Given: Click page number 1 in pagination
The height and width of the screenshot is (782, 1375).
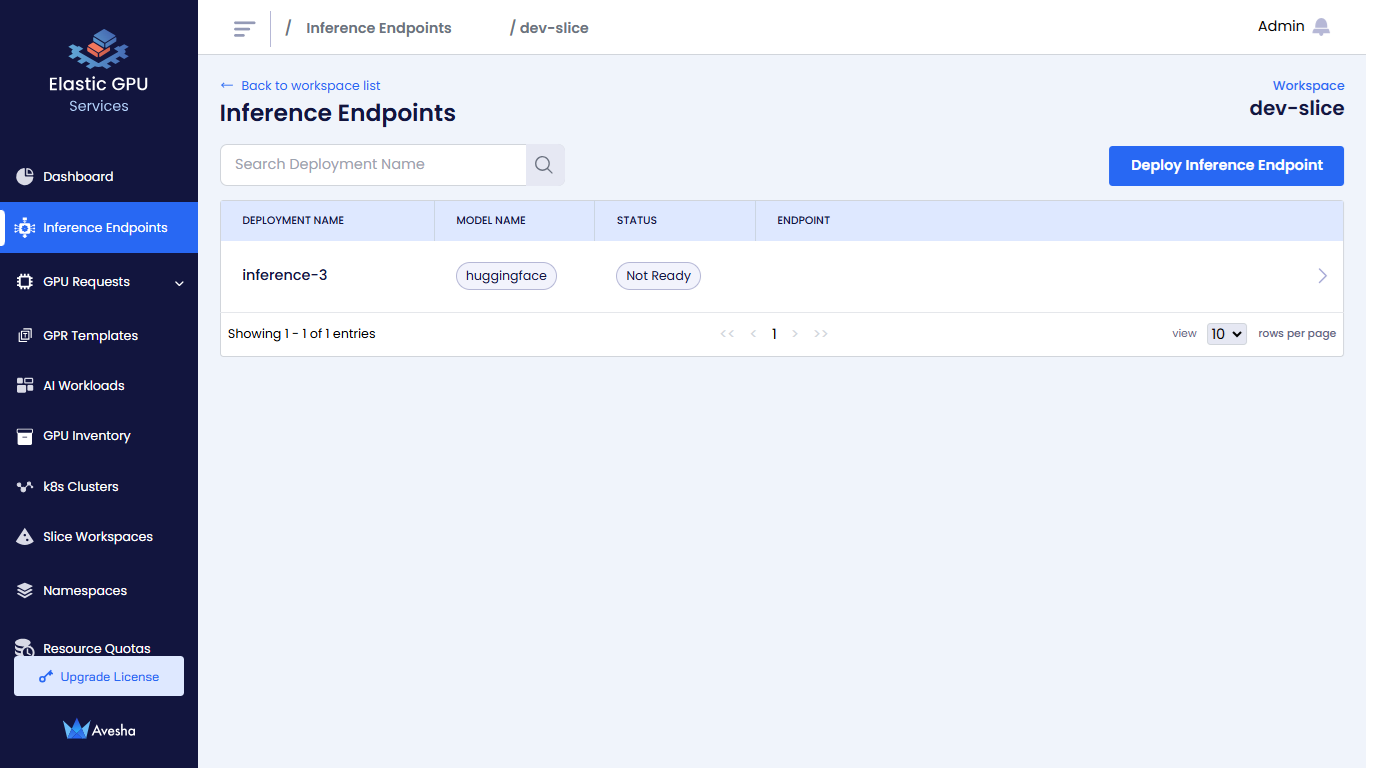Looking at the screenshot, I should click(x=774, y=334).
